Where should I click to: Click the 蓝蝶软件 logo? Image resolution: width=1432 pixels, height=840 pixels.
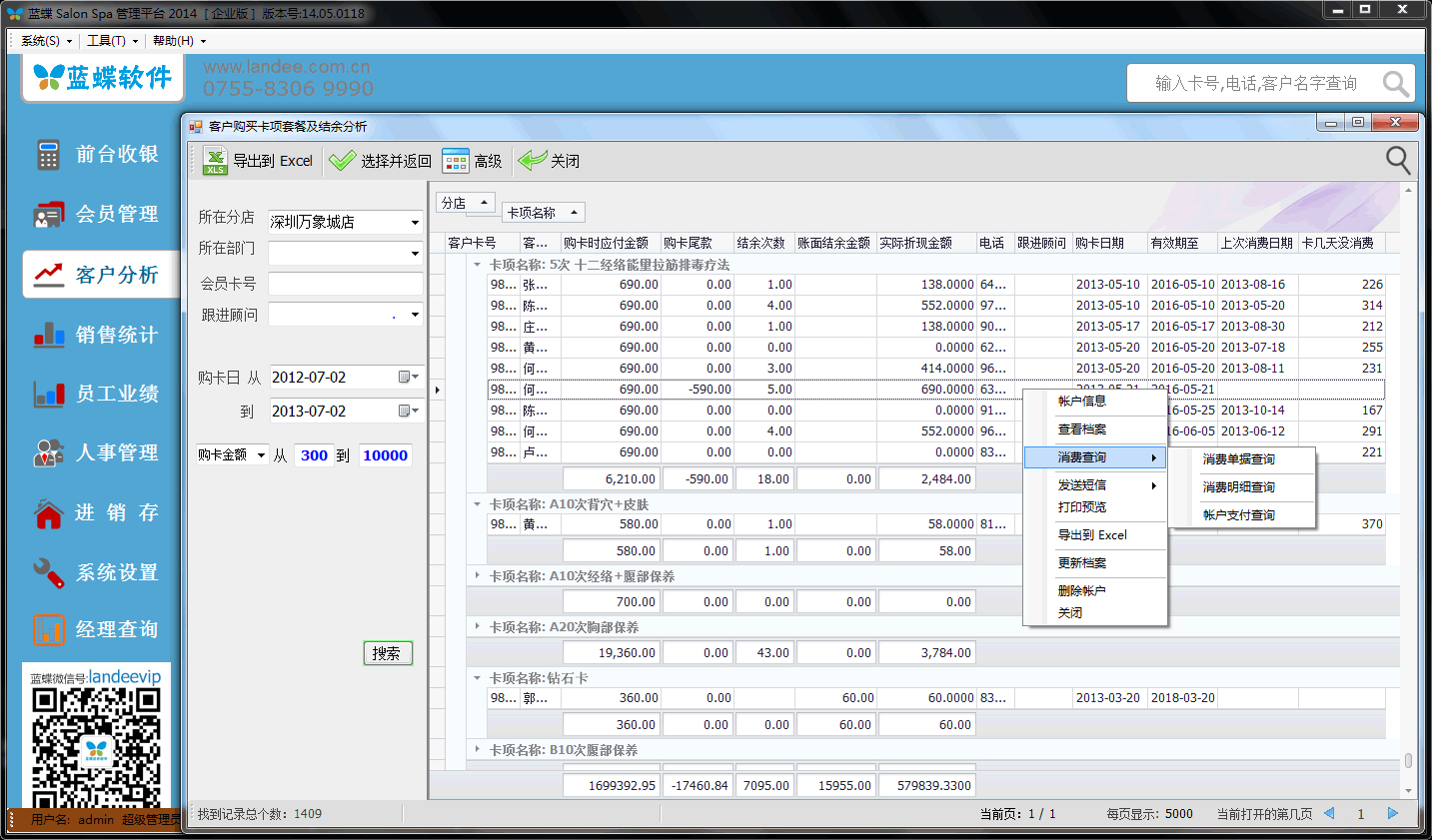103,78
